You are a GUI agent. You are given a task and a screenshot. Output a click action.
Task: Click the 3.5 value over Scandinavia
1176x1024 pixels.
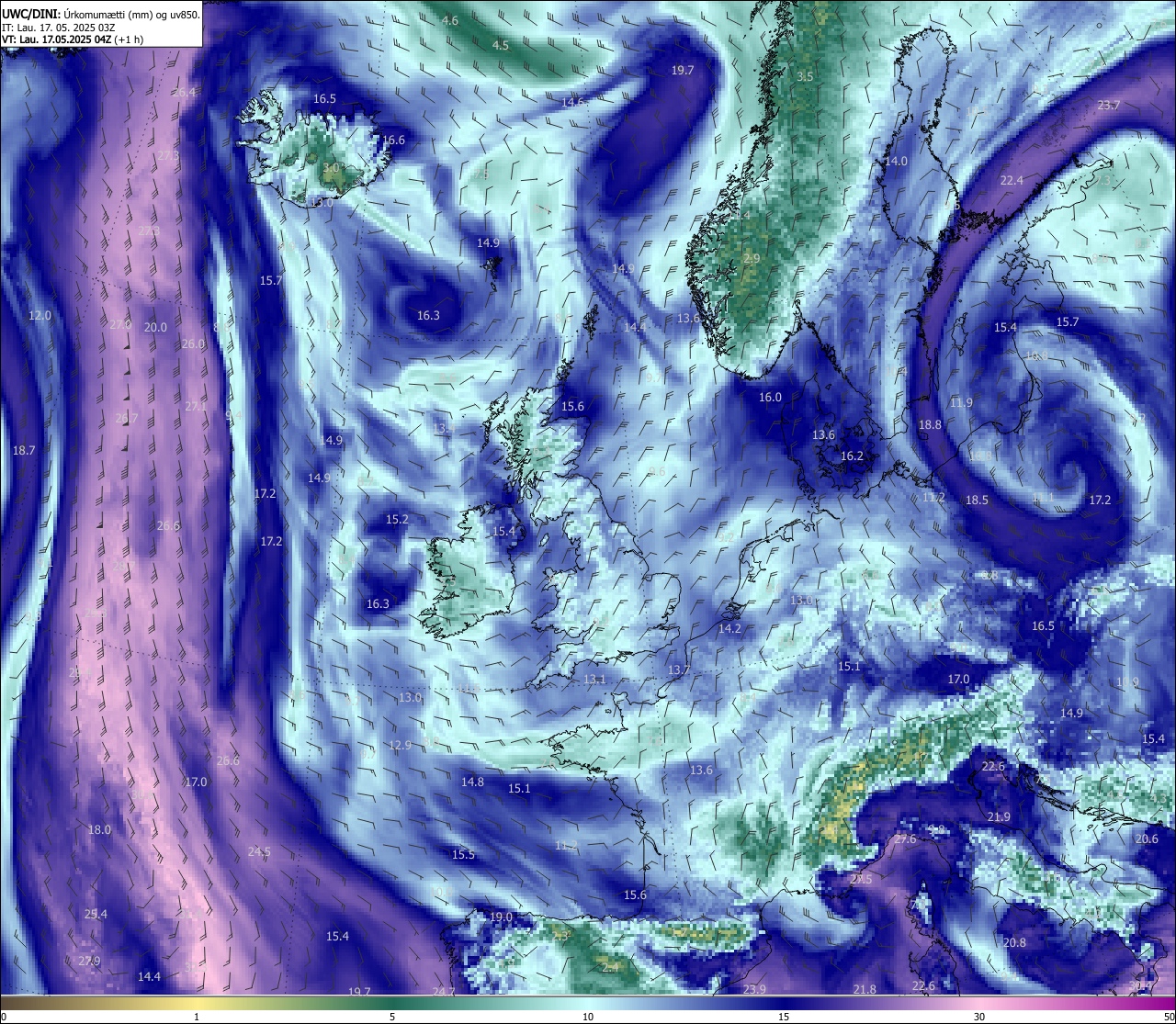(x=805, y=76)
